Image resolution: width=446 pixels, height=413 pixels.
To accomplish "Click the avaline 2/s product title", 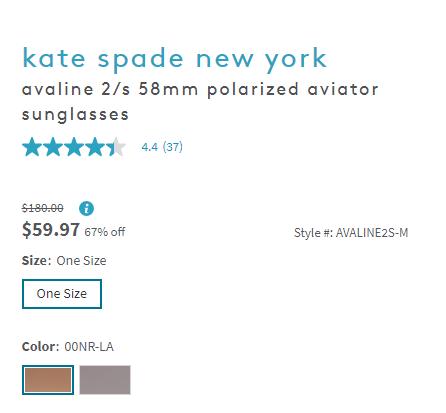I will pyautogui.click(x=200, y=102).
